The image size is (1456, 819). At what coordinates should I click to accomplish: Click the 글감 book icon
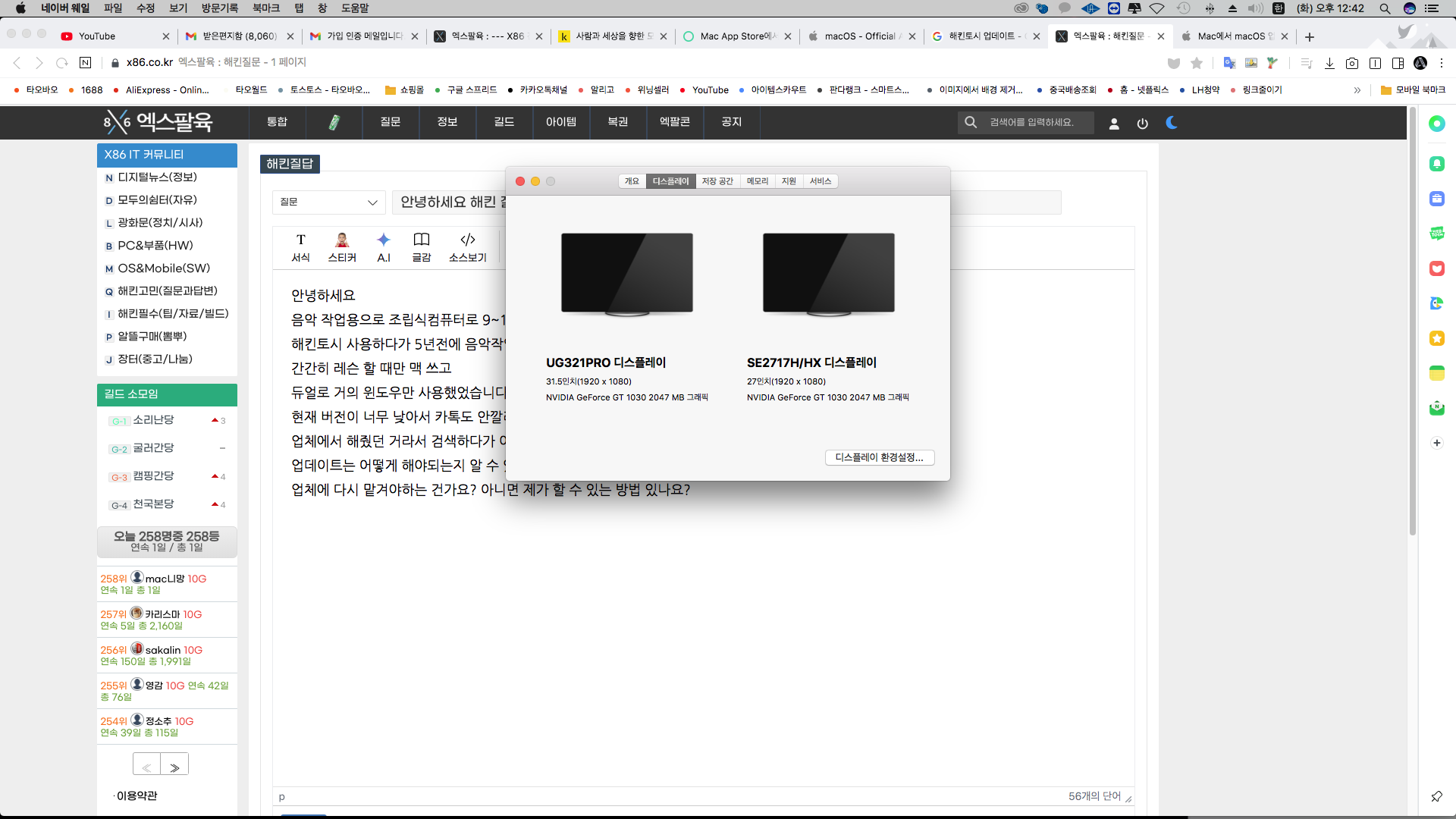pos(422,247)
